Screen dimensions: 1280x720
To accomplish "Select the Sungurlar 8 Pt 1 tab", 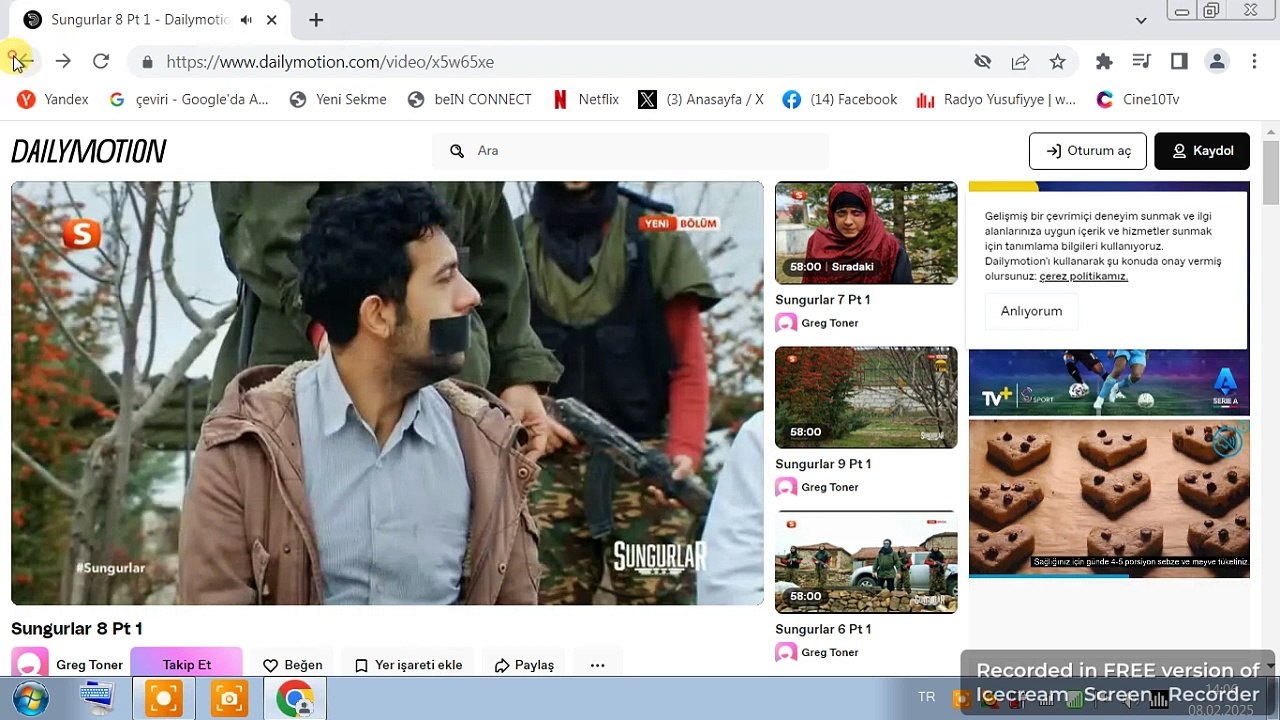I will pyautogui.click(x=150, y=20).
